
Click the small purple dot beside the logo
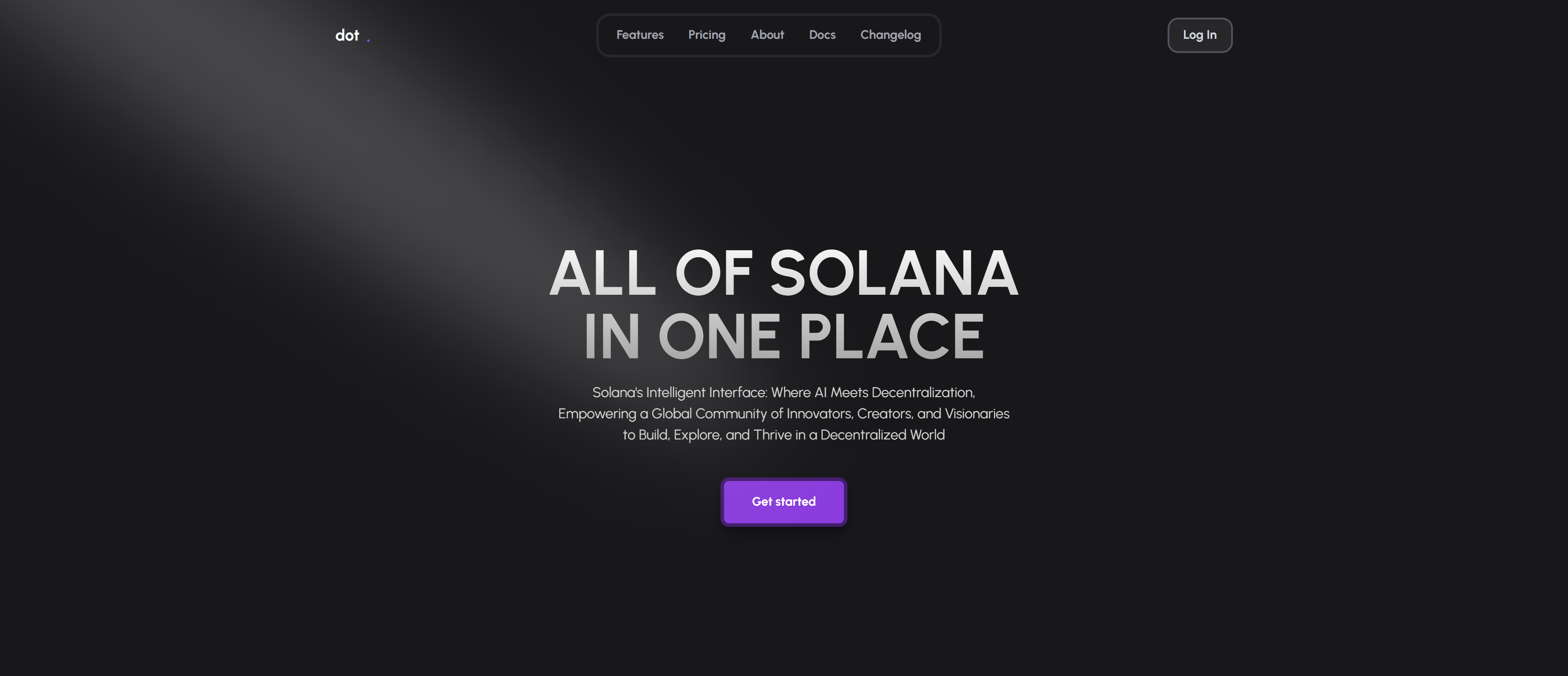click(368, 40)
